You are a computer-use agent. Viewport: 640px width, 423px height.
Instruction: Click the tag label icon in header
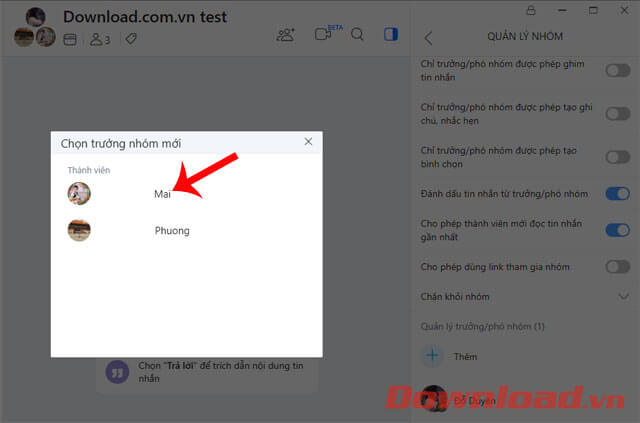131,39
